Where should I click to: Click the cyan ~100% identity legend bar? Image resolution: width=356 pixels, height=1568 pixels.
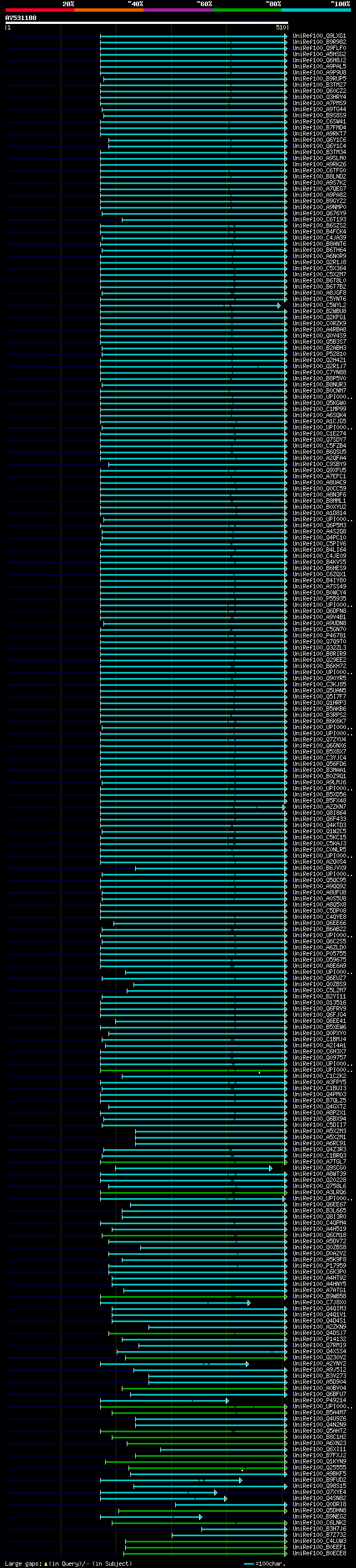pos(316,10)
